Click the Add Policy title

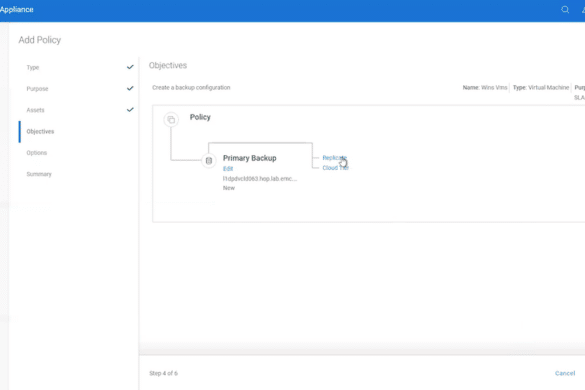40,40
